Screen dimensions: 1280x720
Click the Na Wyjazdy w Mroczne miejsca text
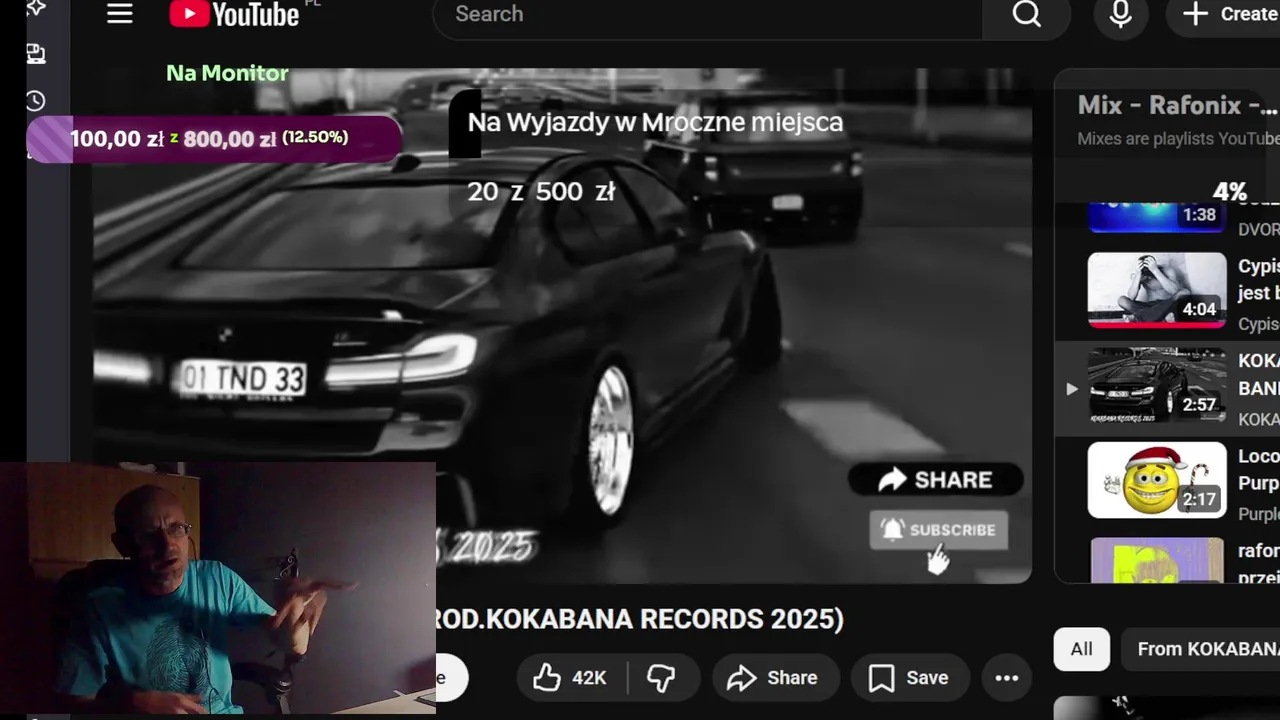[x=656, y=122]
